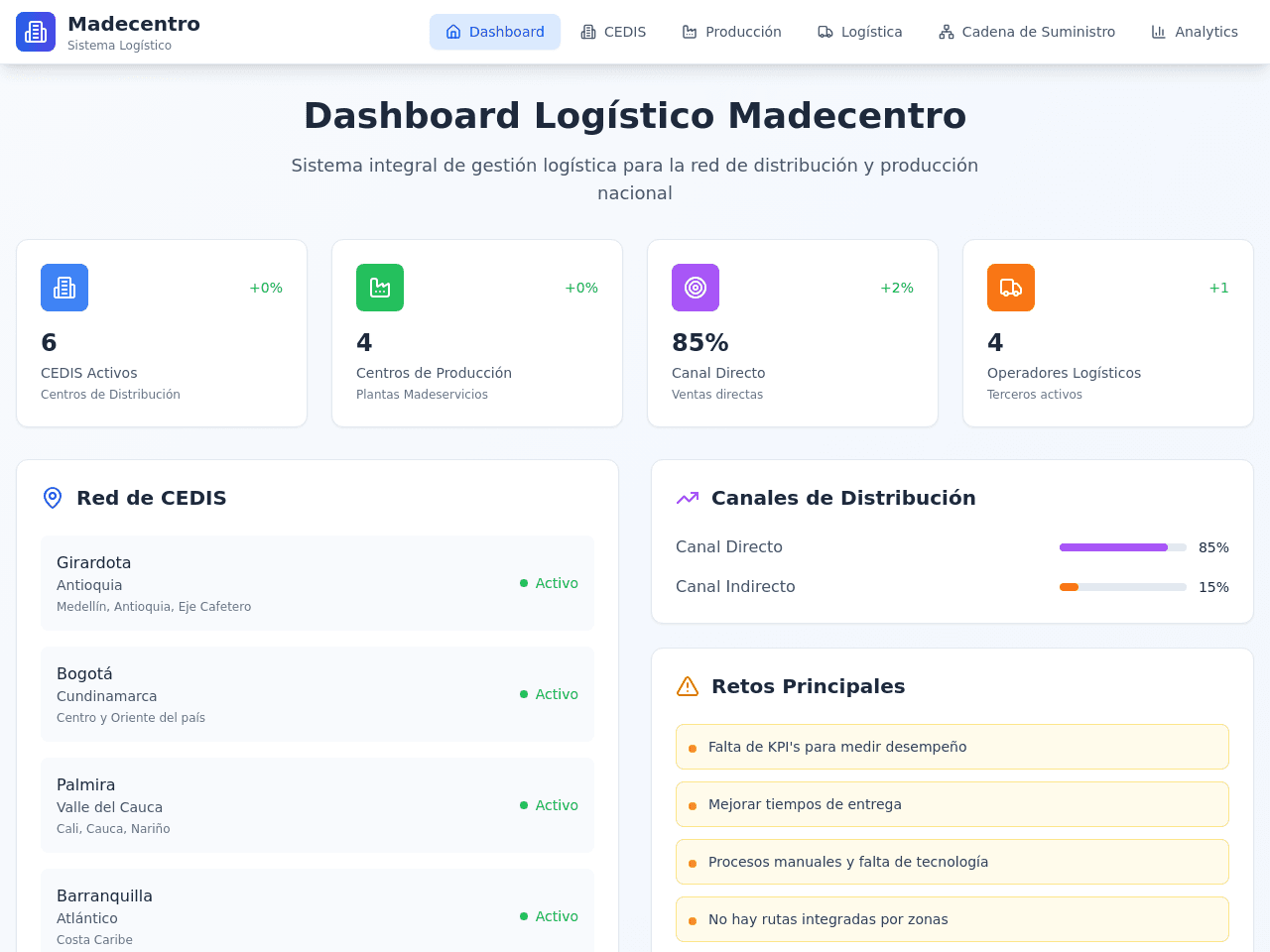Click the Dashboard Logístico Madecentro heading

coord(635,116)
